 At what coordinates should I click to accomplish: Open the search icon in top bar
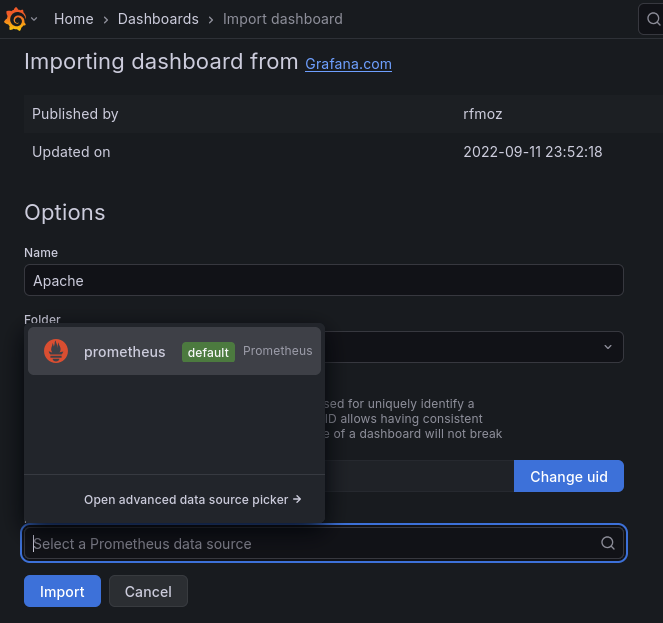coord(653,19)
